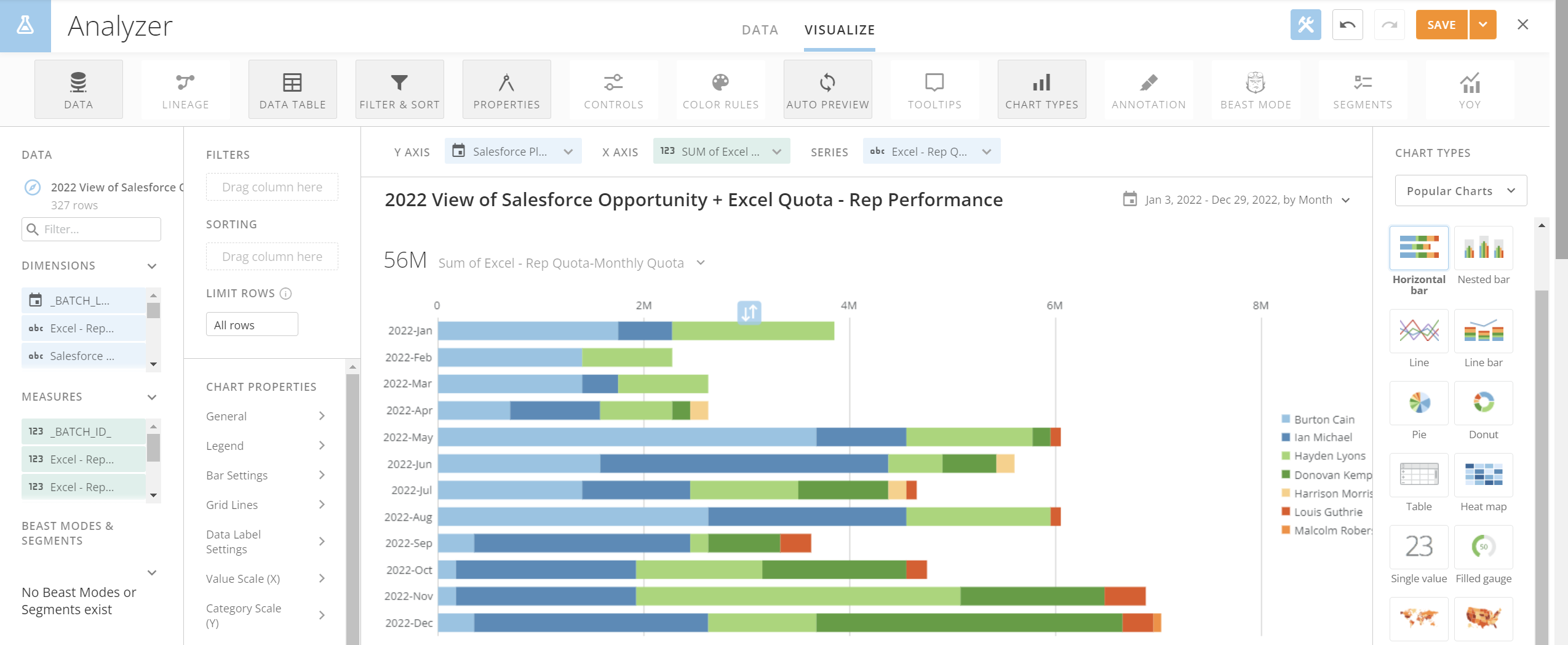Screen dimensions: 1568x645
Task: Toggle the FILTER & SORT panel
Action: 399,89
